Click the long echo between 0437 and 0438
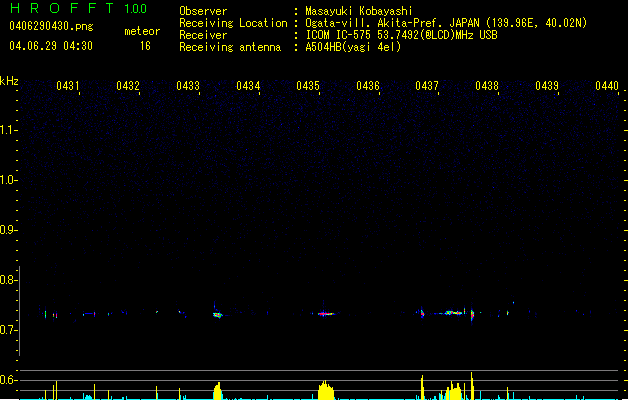Viewport: 629px width, 400px height. pos(452,313)
